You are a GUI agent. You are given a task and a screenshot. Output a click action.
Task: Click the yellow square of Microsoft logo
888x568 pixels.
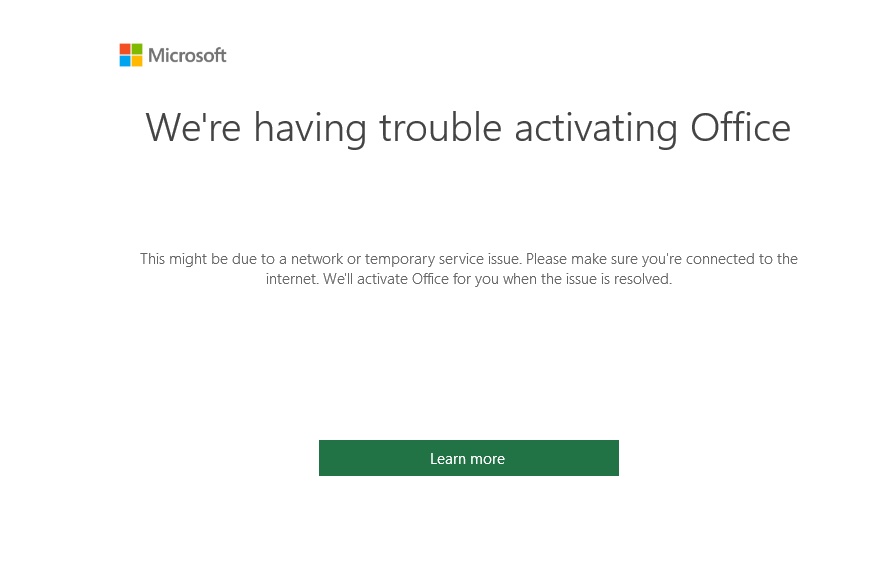click(137, 61)
